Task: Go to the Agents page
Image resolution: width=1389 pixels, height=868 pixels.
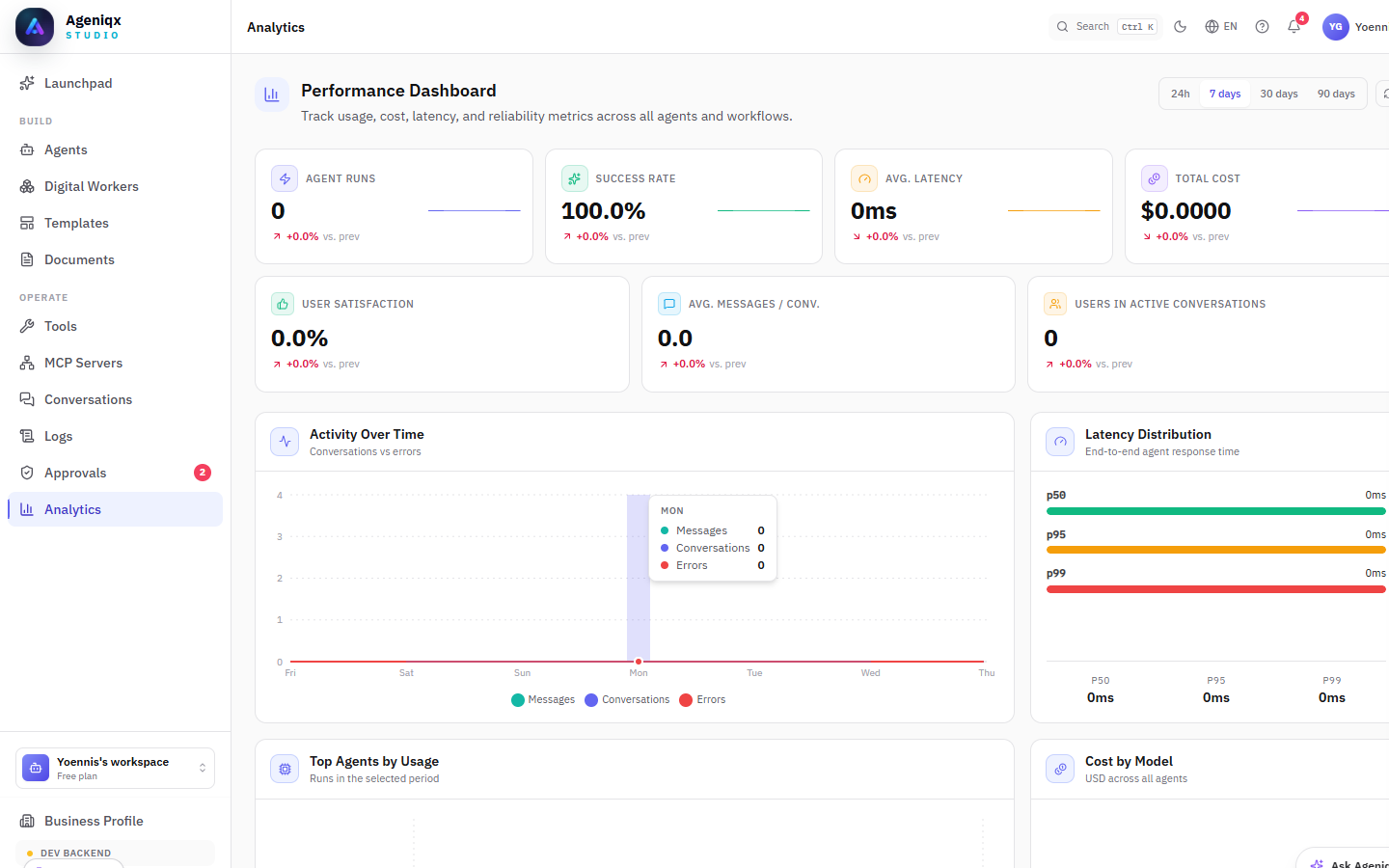Action: coord(115,149)
